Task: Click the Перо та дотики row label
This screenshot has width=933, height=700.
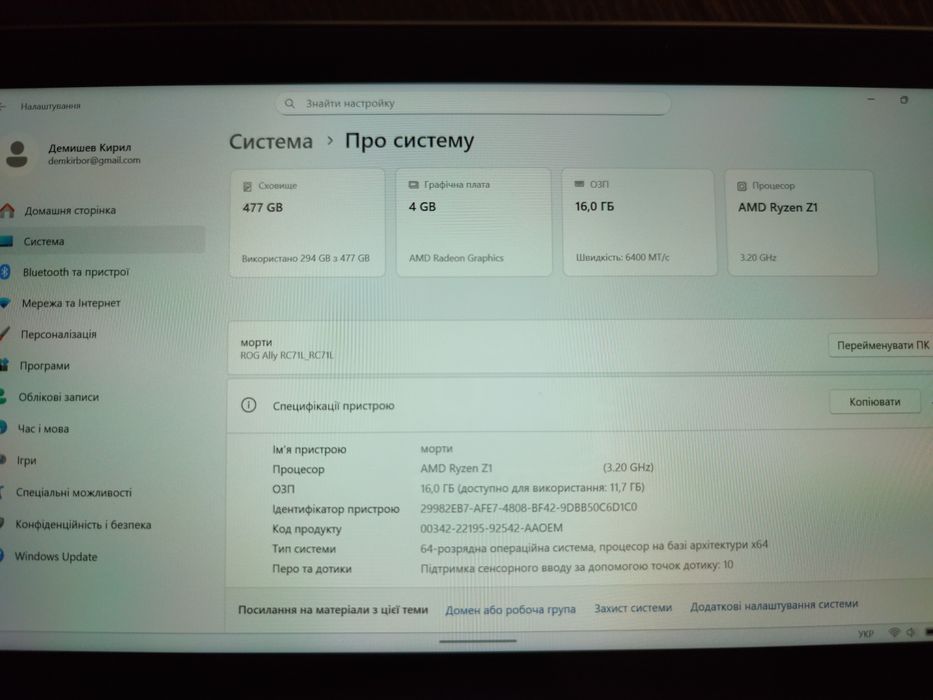Action: pos(312,569)
